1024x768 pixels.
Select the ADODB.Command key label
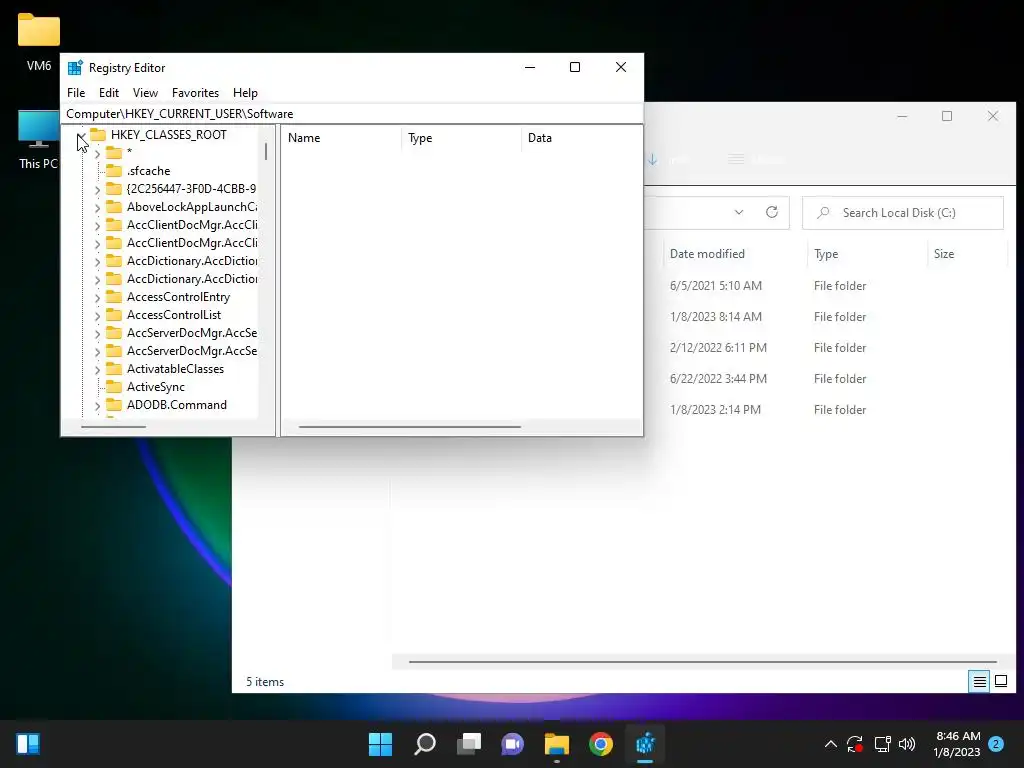[x=176, y=405]
